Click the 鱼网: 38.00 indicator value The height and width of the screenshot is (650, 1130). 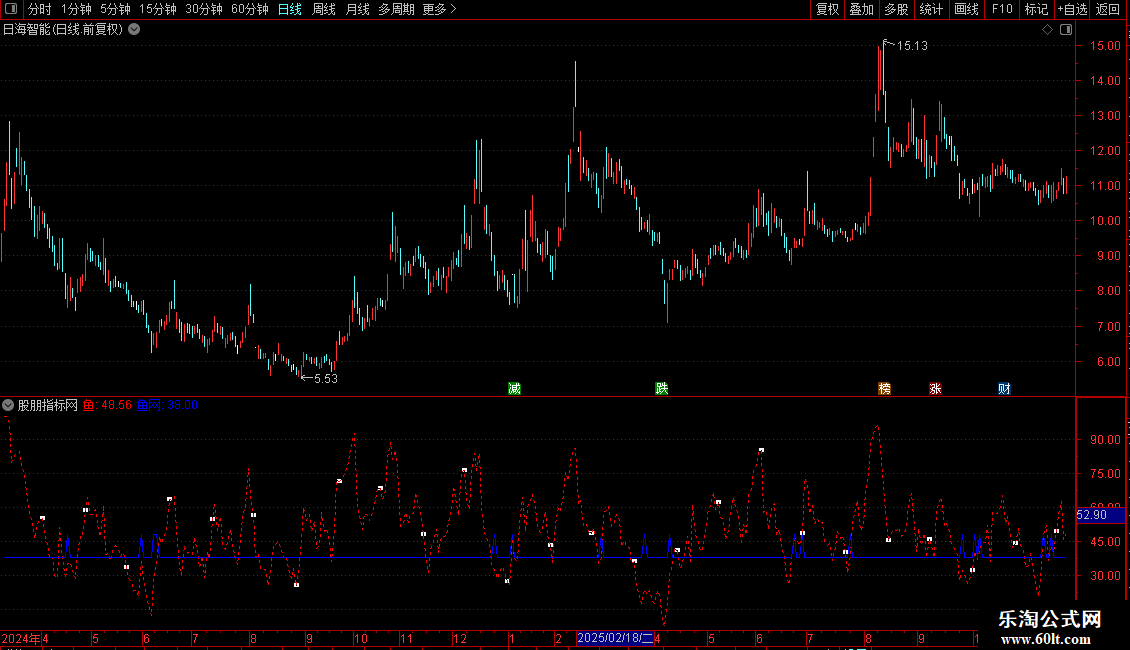pos(167,405)
